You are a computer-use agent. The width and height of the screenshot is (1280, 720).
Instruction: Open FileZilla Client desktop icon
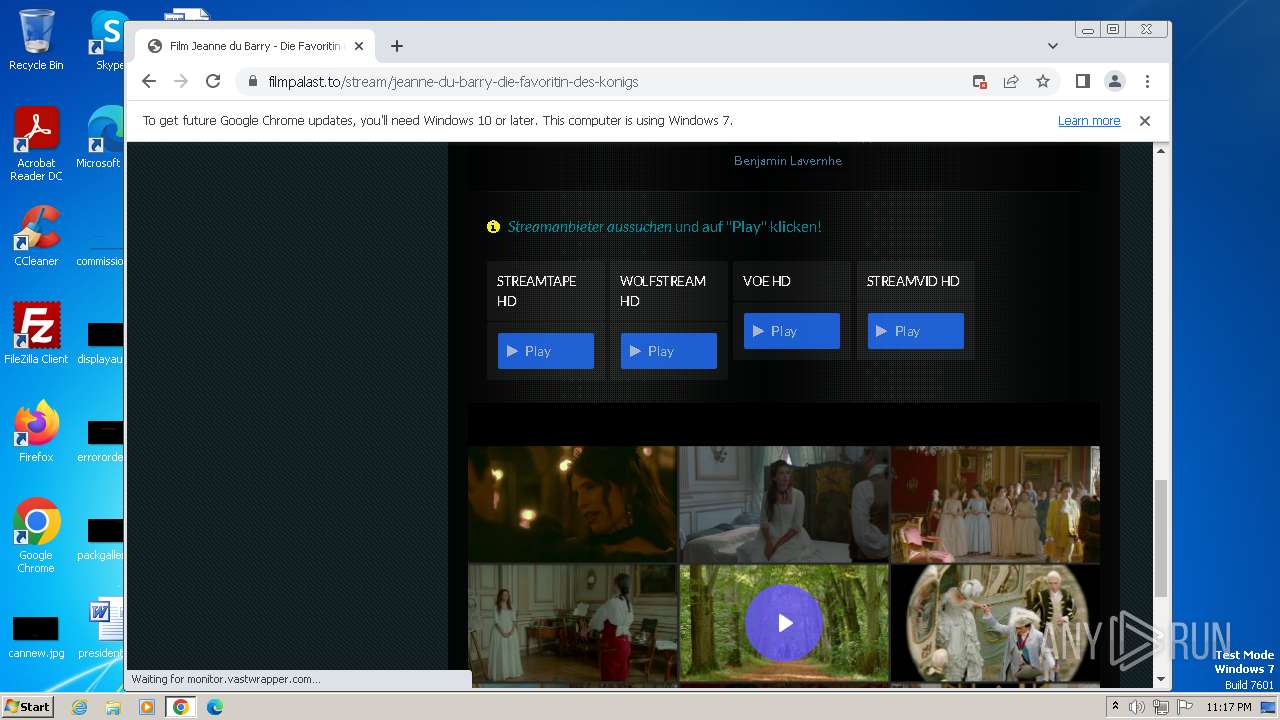36,333
